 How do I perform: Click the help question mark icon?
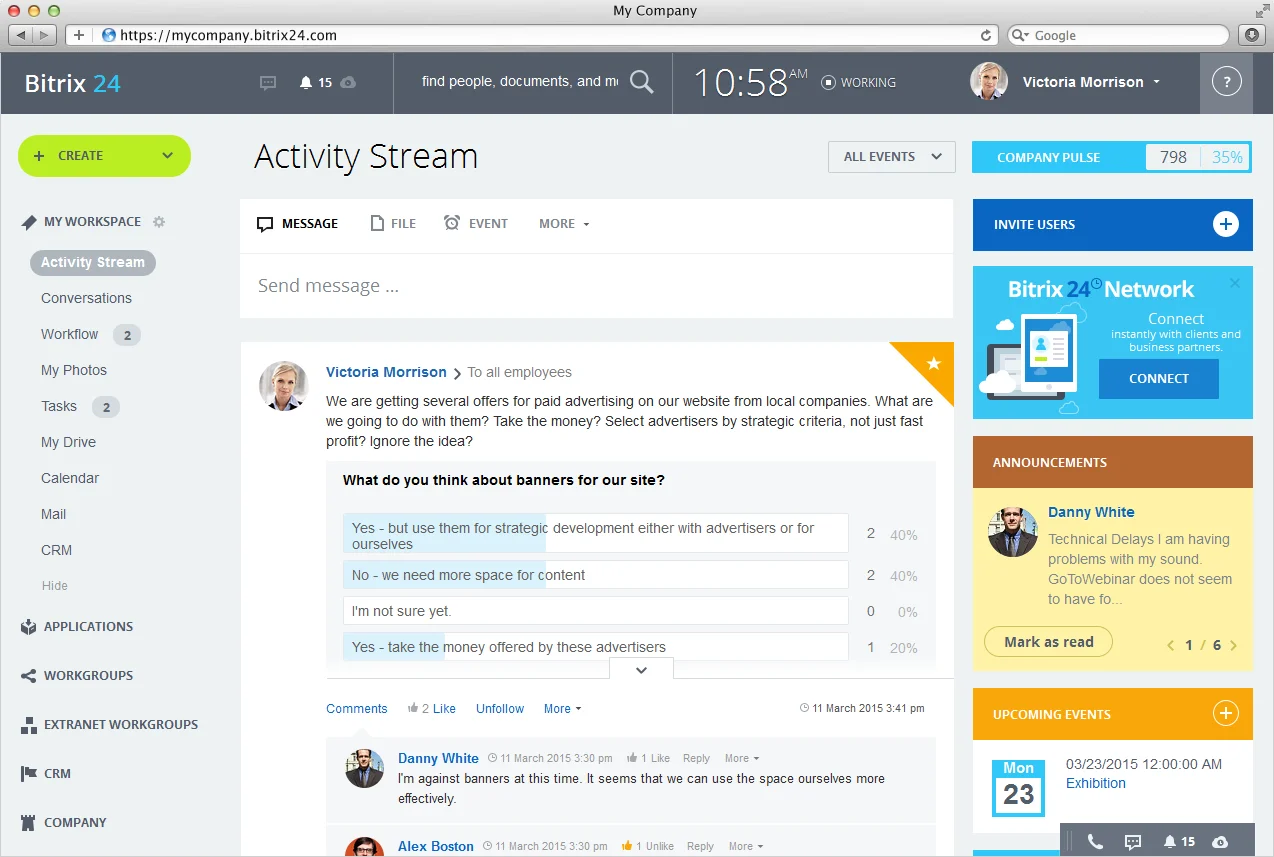(1226, 82)
